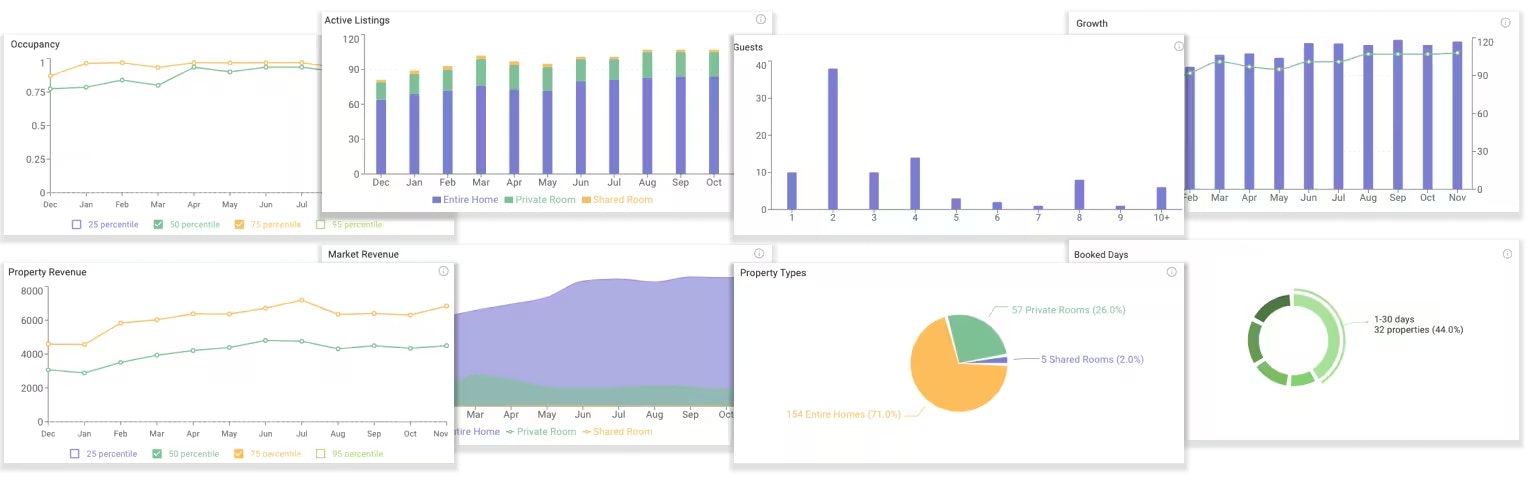
Task: Enable 25 percentile checkbox in Occupancy chart
Action: pos(75,224)
